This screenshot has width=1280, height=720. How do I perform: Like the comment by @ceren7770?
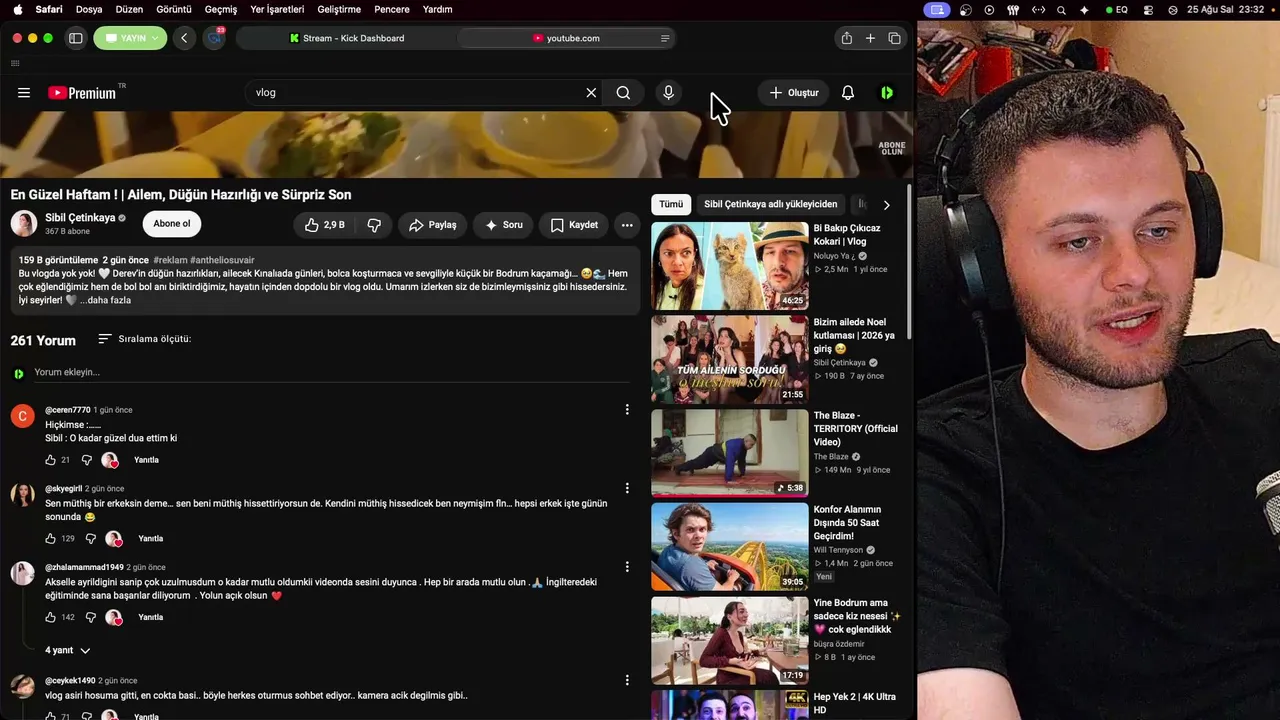click(50, 460)
